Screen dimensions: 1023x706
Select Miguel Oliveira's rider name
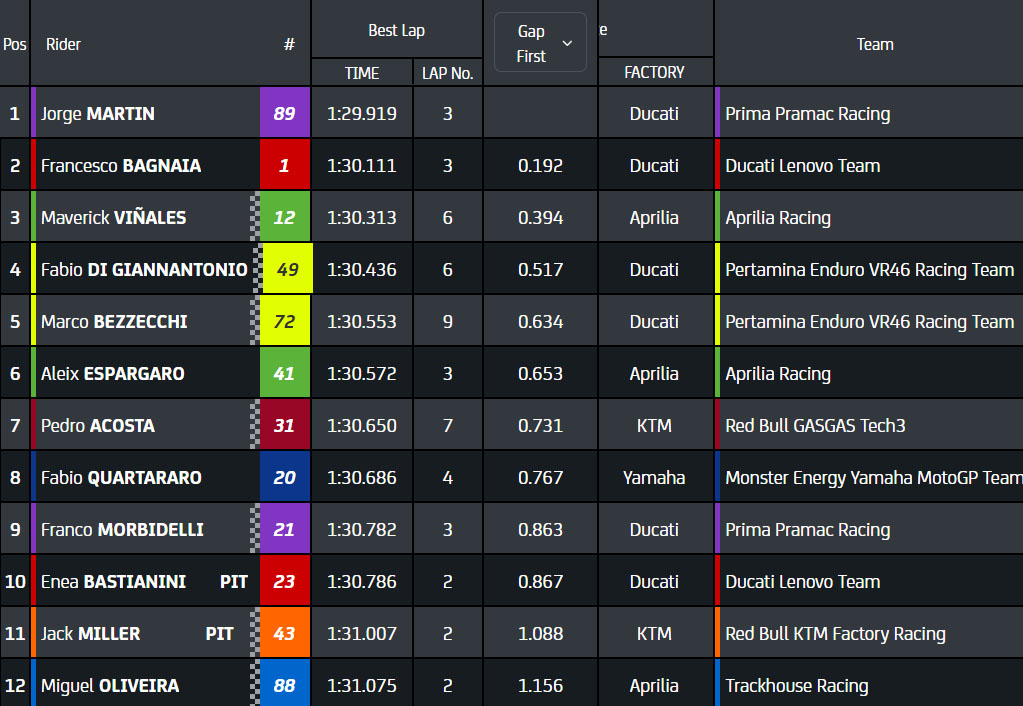click(110, 686)
